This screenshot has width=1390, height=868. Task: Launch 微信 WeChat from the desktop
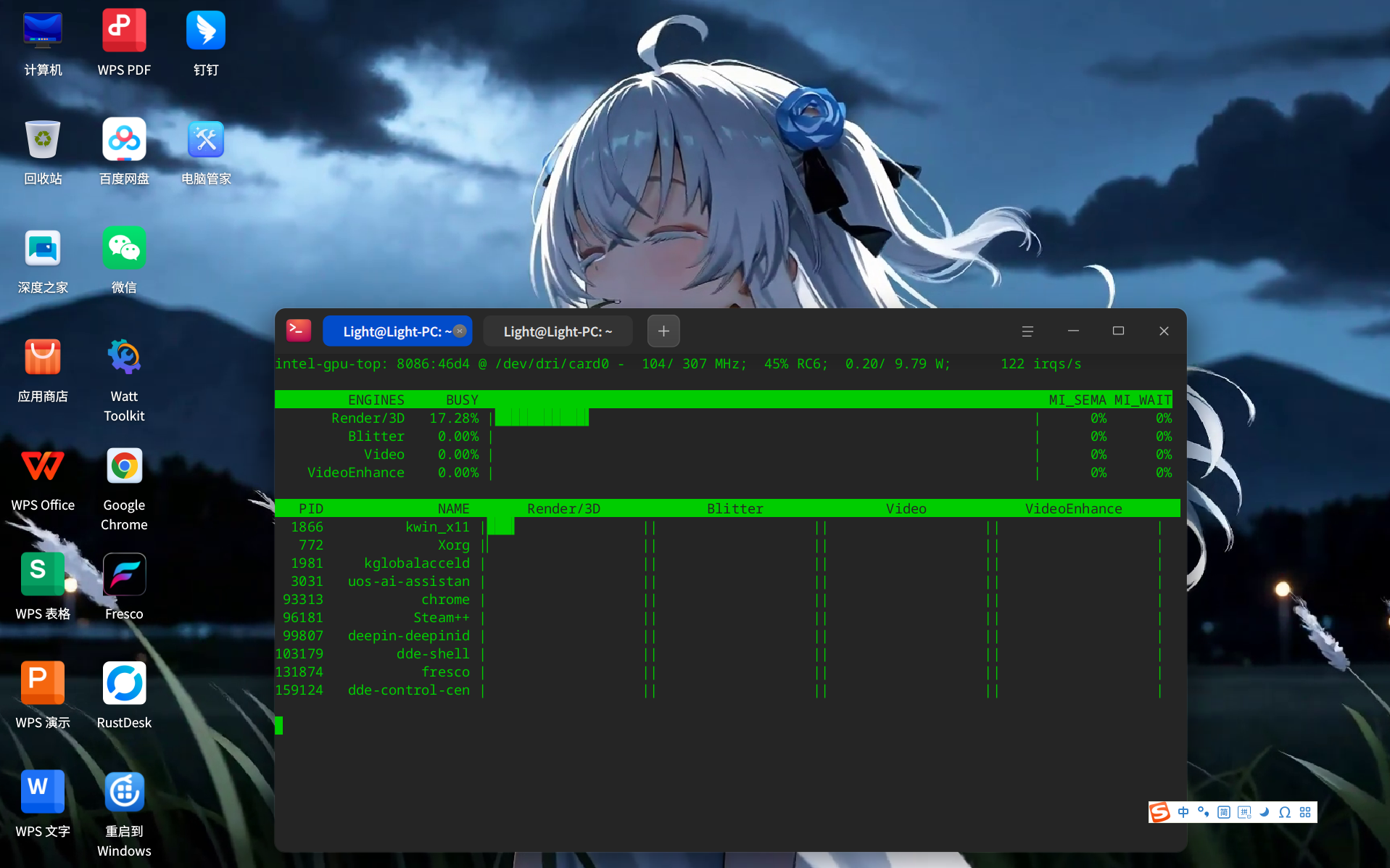pyautogui.click(x=124, y=261)
